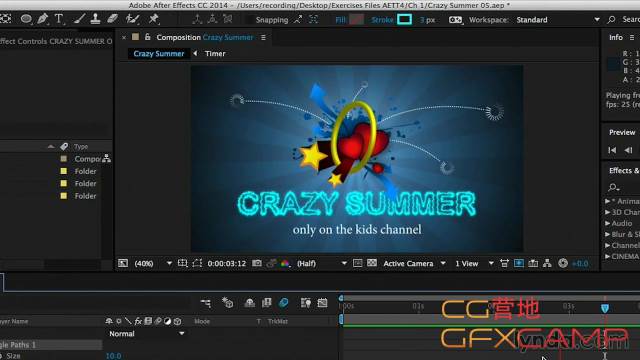Screen dimensions: 640x360
Task: Click the current time indicator marker
Action: 605,308
